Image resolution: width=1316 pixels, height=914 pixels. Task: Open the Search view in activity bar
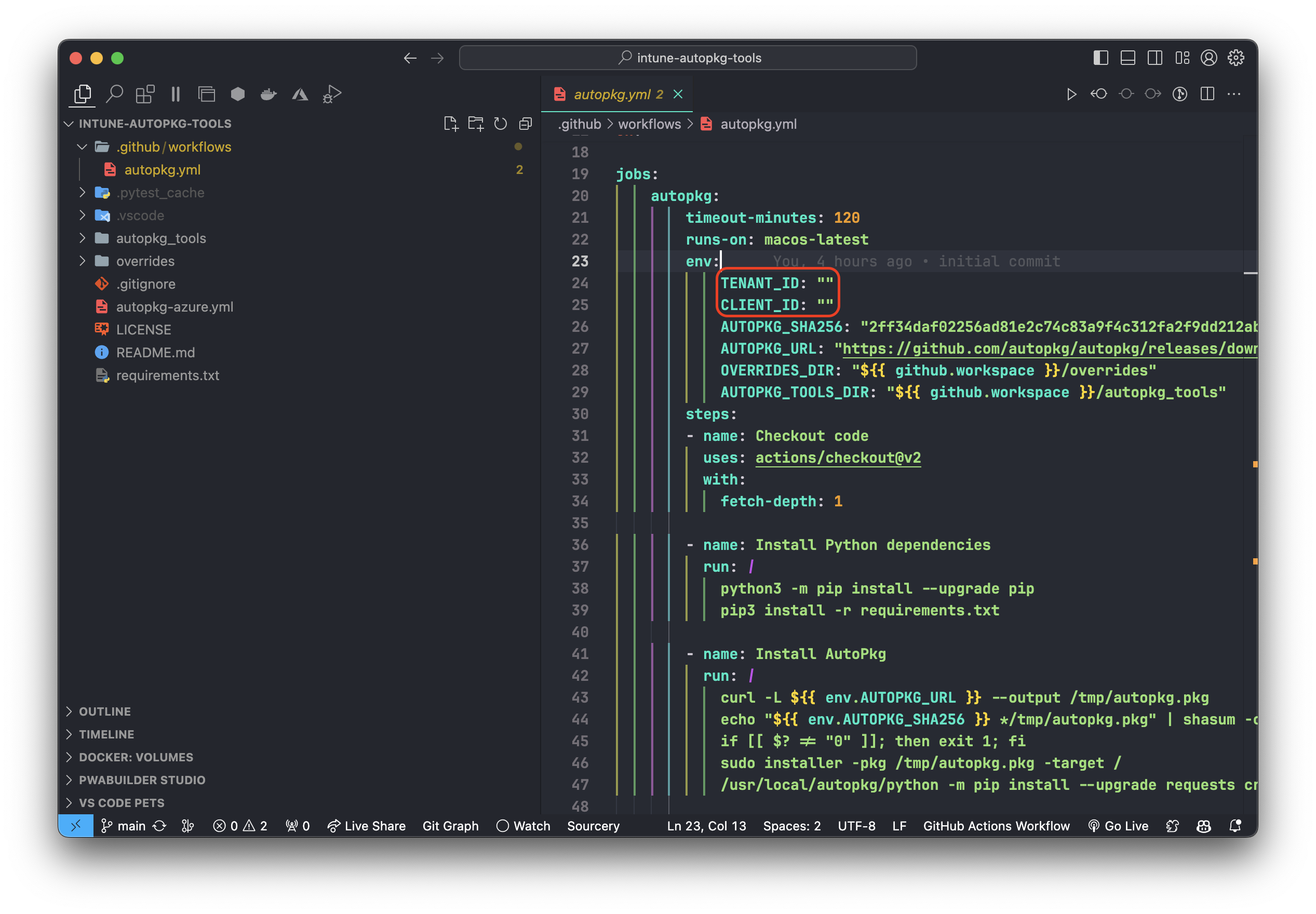pos(115,93)
